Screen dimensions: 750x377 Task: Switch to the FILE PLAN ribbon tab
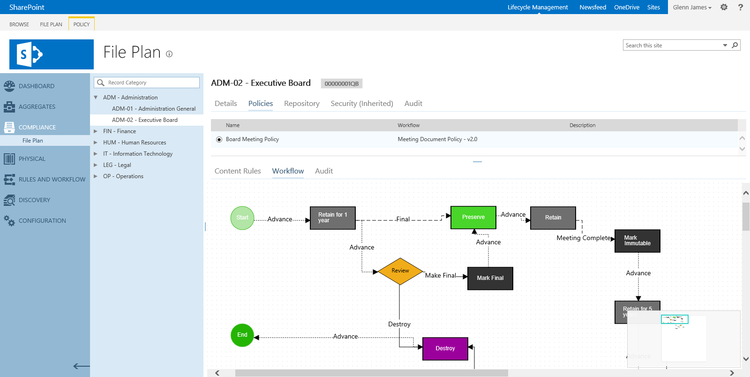(x=51, y=24)
